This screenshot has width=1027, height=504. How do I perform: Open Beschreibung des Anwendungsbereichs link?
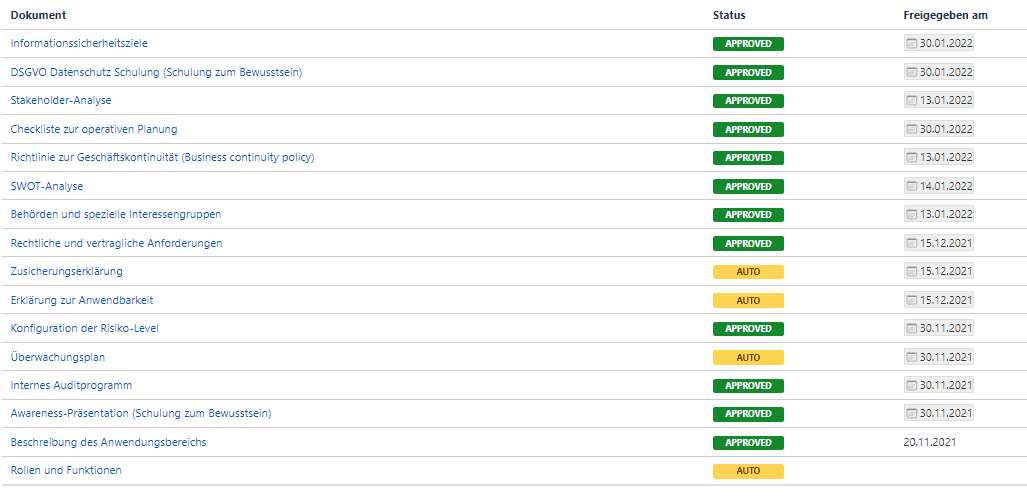[x=108, y=442]
